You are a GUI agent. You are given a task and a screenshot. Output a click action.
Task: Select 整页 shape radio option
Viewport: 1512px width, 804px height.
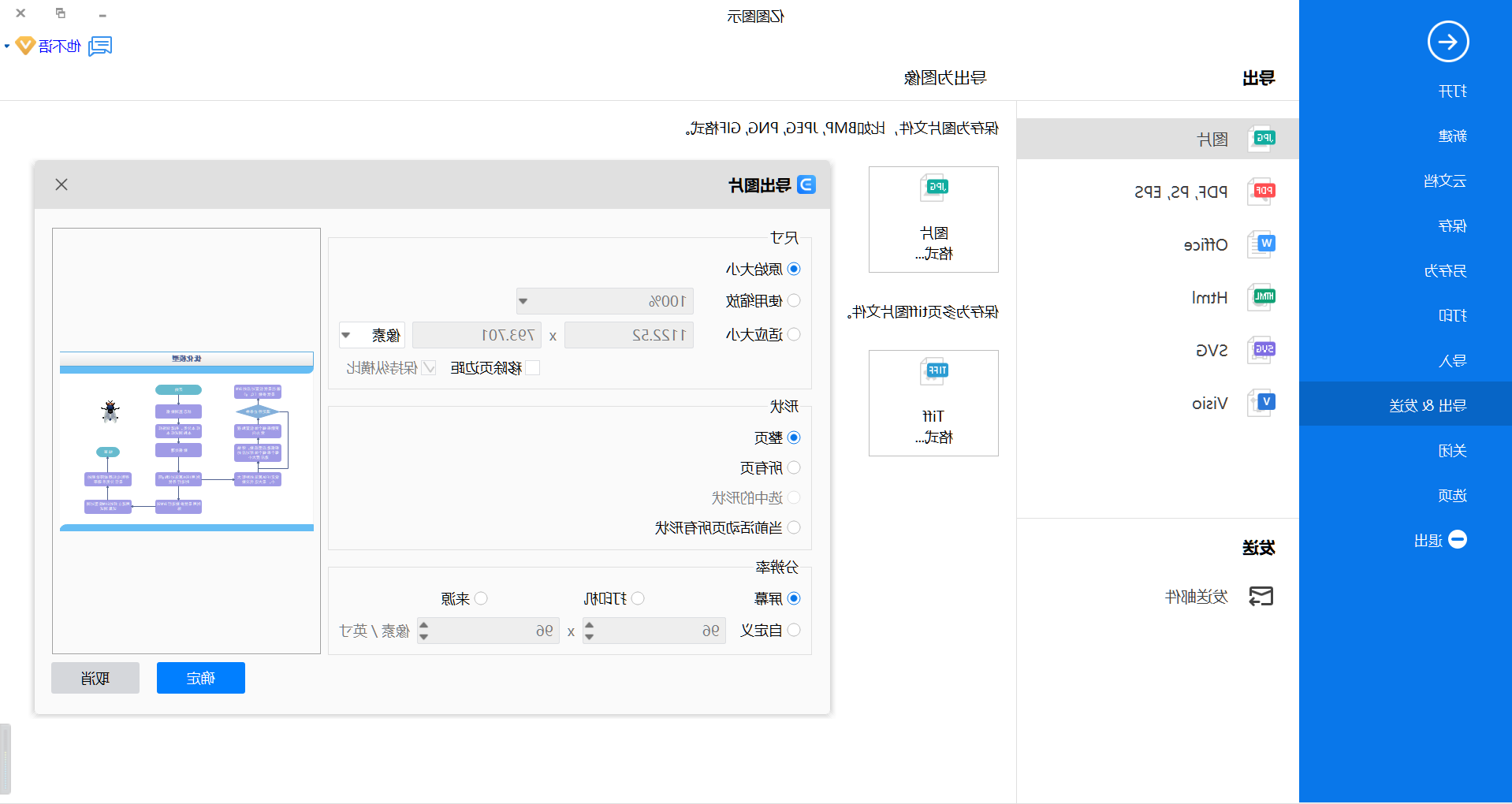[x=794, y=437]
